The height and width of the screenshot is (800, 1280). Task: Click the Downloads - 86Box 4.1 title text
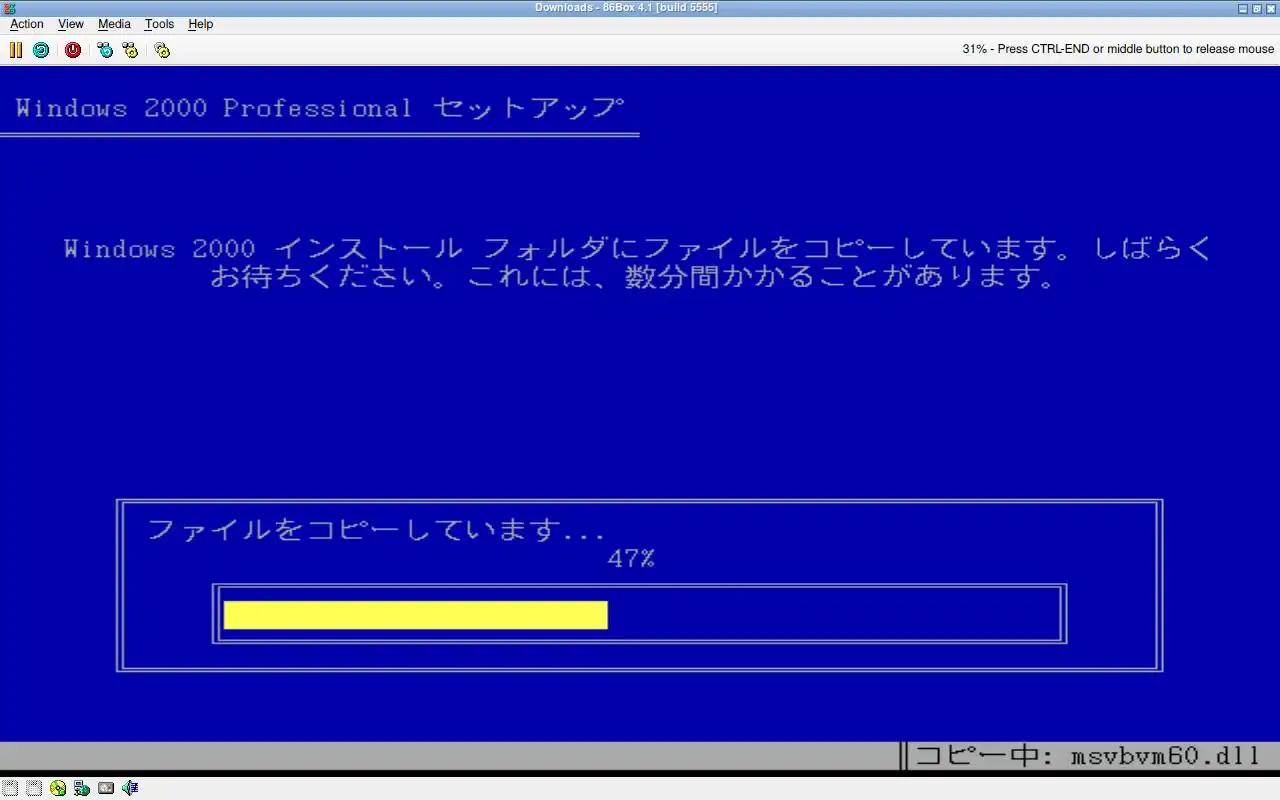626,8
